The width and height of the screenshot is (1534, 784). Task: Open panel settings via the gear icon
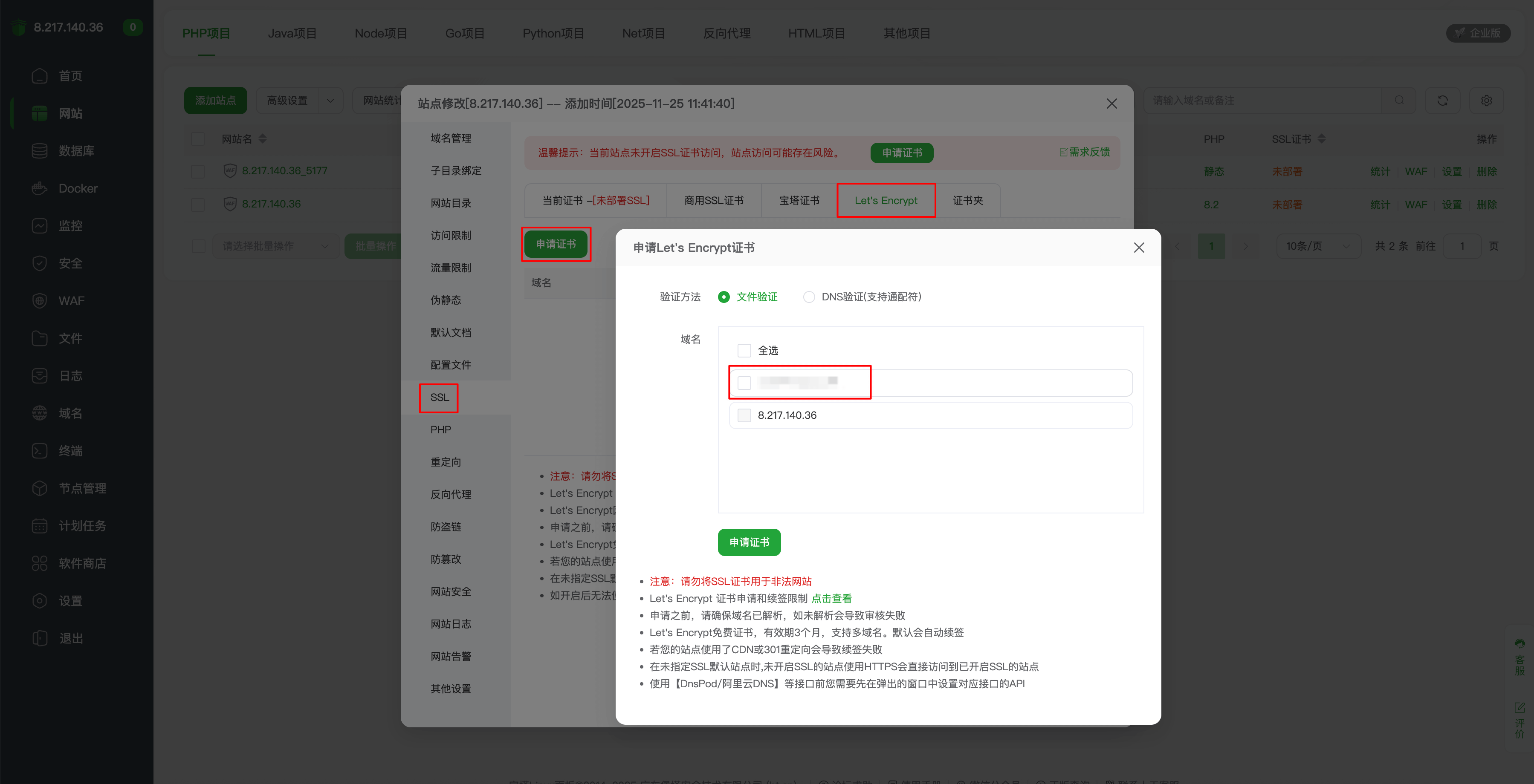(1487, 100)
